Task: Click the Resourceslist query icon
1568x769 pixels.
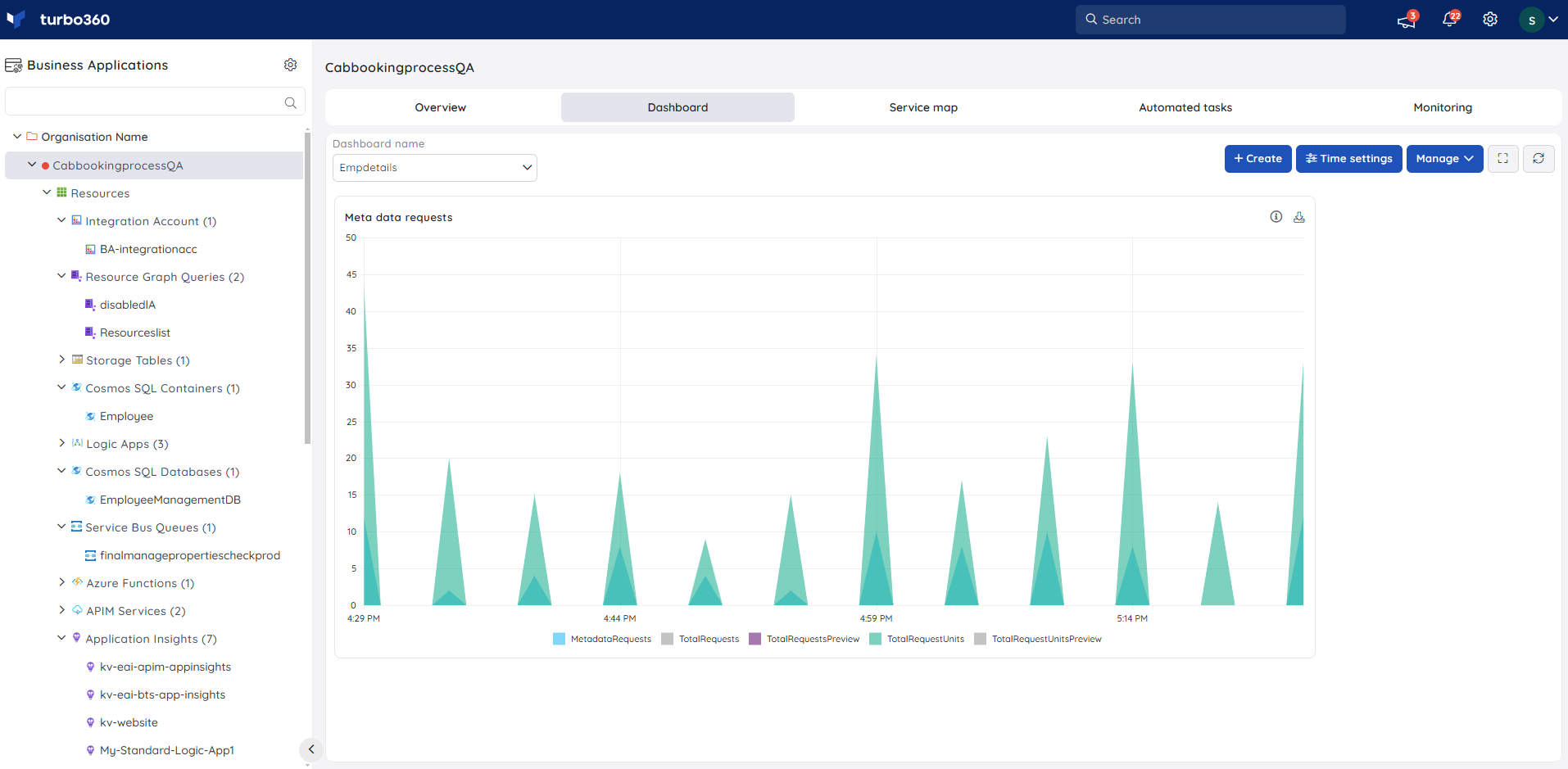Action: click(91, 332)
